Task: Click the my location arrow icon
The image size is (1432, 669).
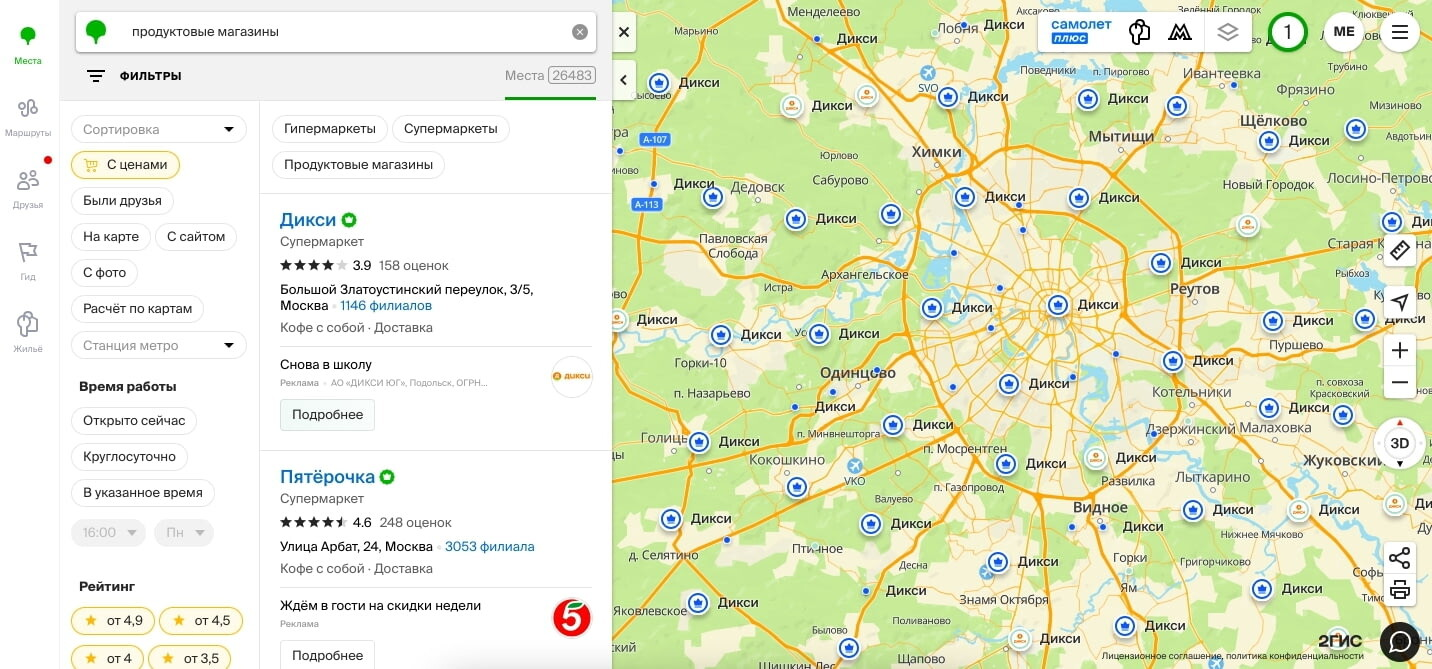Action: point(1399,302)
